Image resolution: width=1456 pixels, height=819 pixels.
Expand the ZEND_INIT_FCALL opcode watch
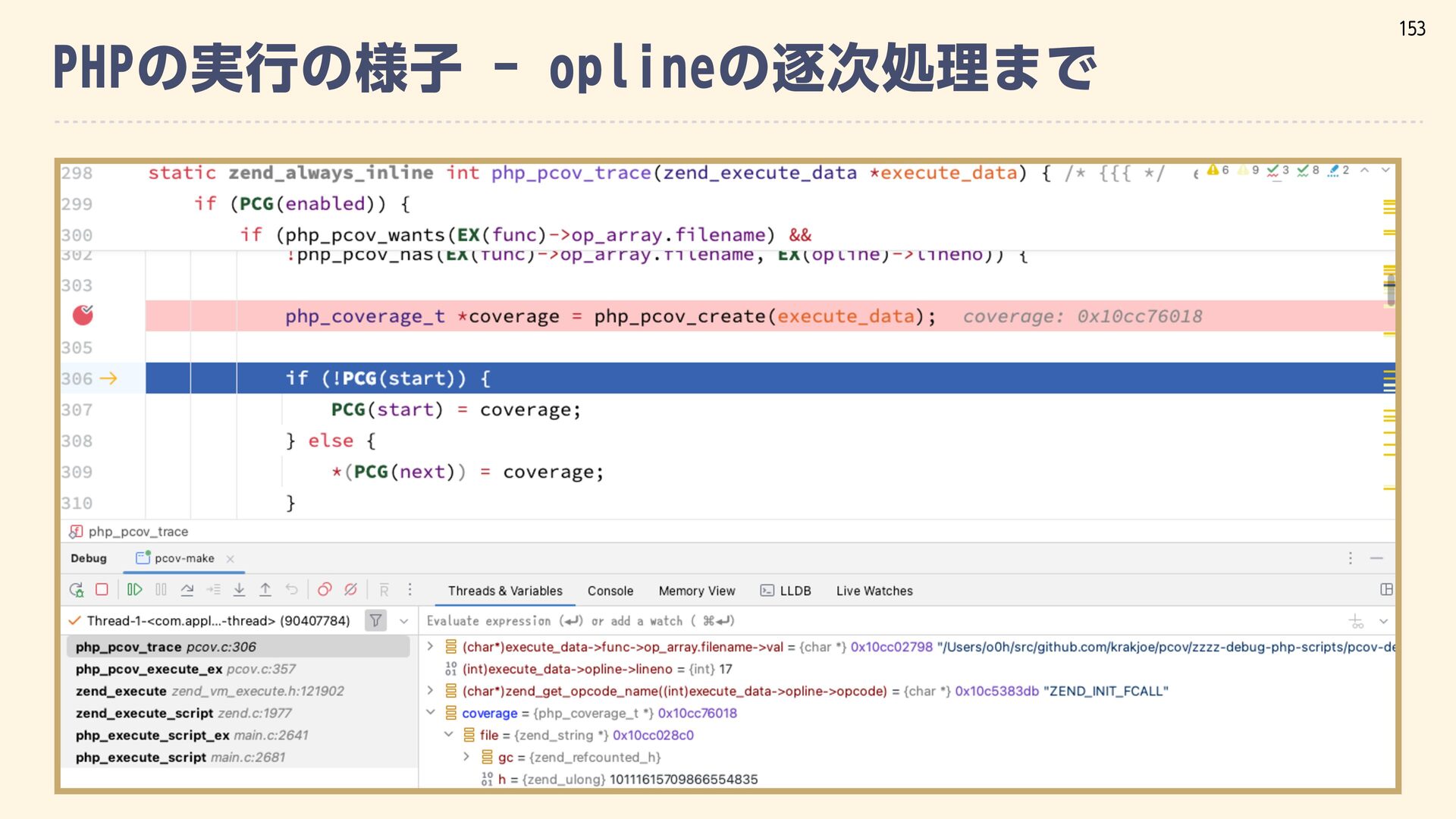[x=430, y=691]
